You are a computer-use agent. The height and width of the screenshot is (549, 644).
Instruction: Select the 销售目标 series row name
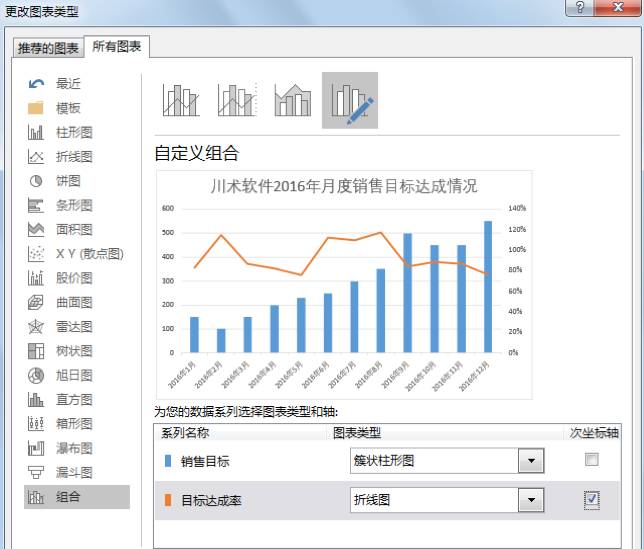point(205,462)
